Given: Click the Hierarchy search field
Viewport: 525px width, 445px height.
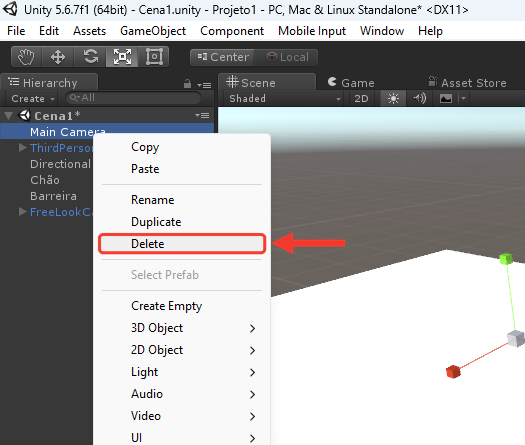Looking at the screenshot, I should 134,98.
